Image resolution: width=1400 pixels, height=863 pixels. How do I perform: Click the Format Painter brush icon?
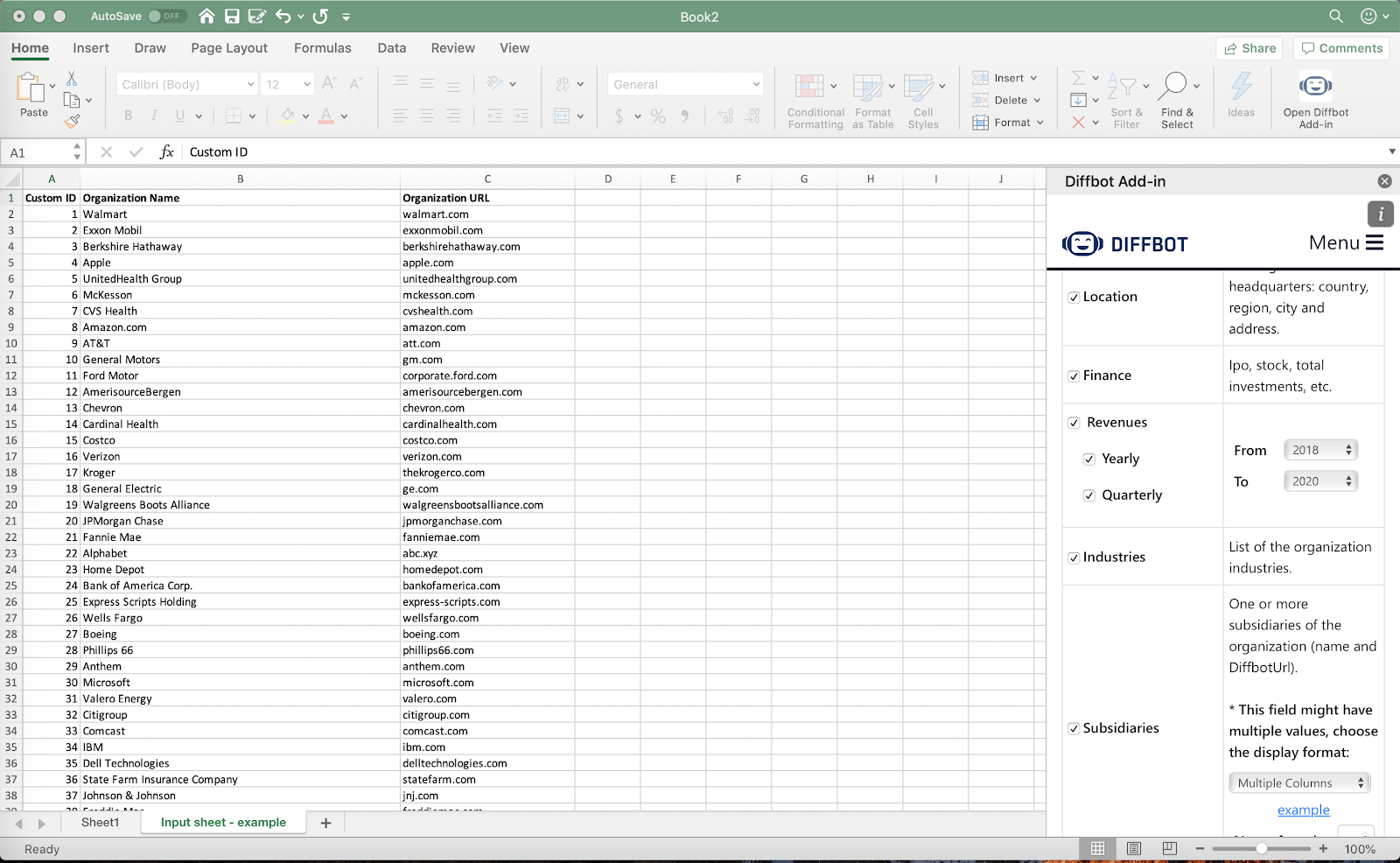point(72,121)
